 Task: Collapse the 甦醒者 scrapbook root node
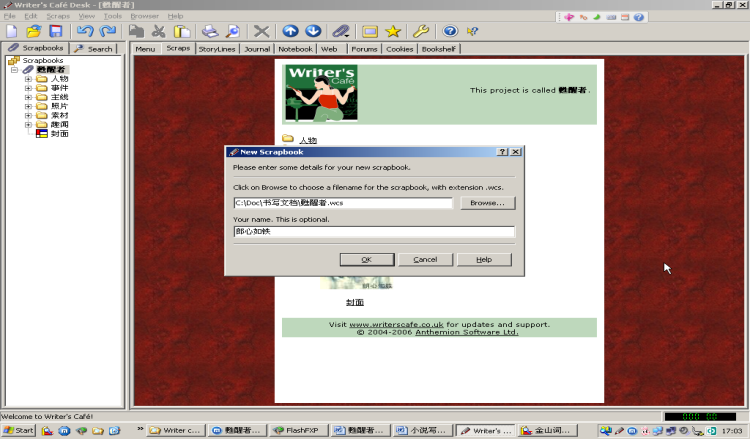point(14,70)
